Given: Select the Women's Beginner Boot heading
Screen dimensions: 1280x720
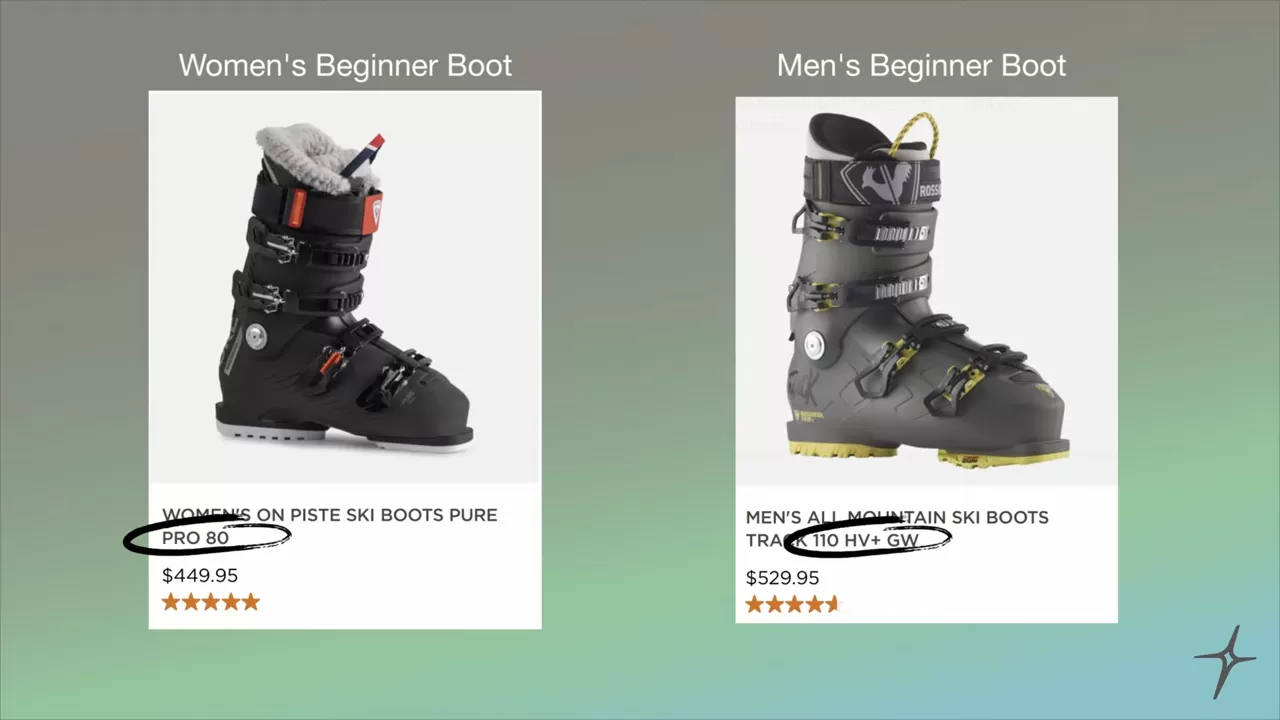Looking at the screenshot, I should coord(345,66).
